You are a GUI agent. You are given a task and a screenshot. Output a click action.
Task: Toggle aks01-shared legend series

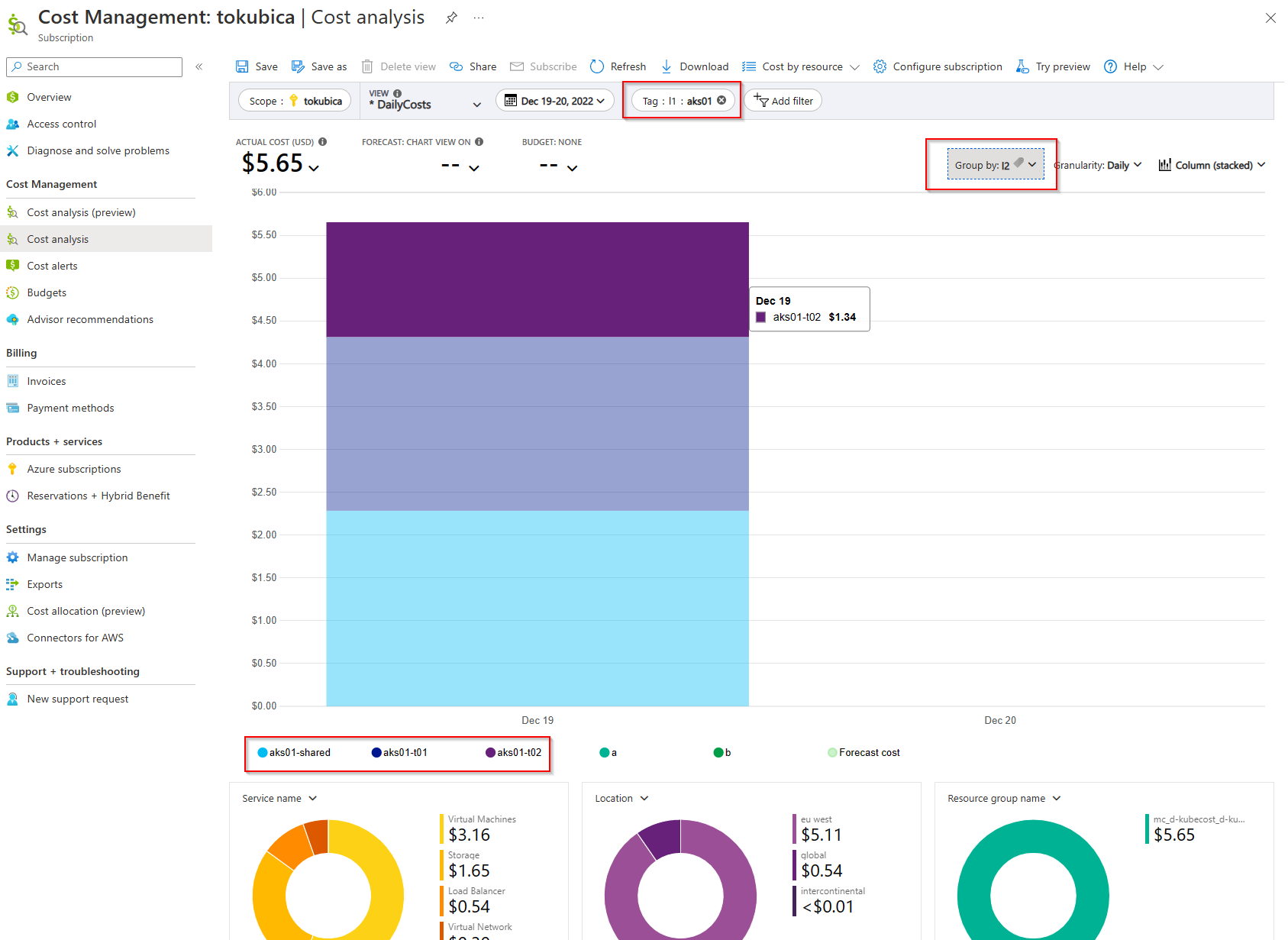pyautogui.click(x=295, y=752)
